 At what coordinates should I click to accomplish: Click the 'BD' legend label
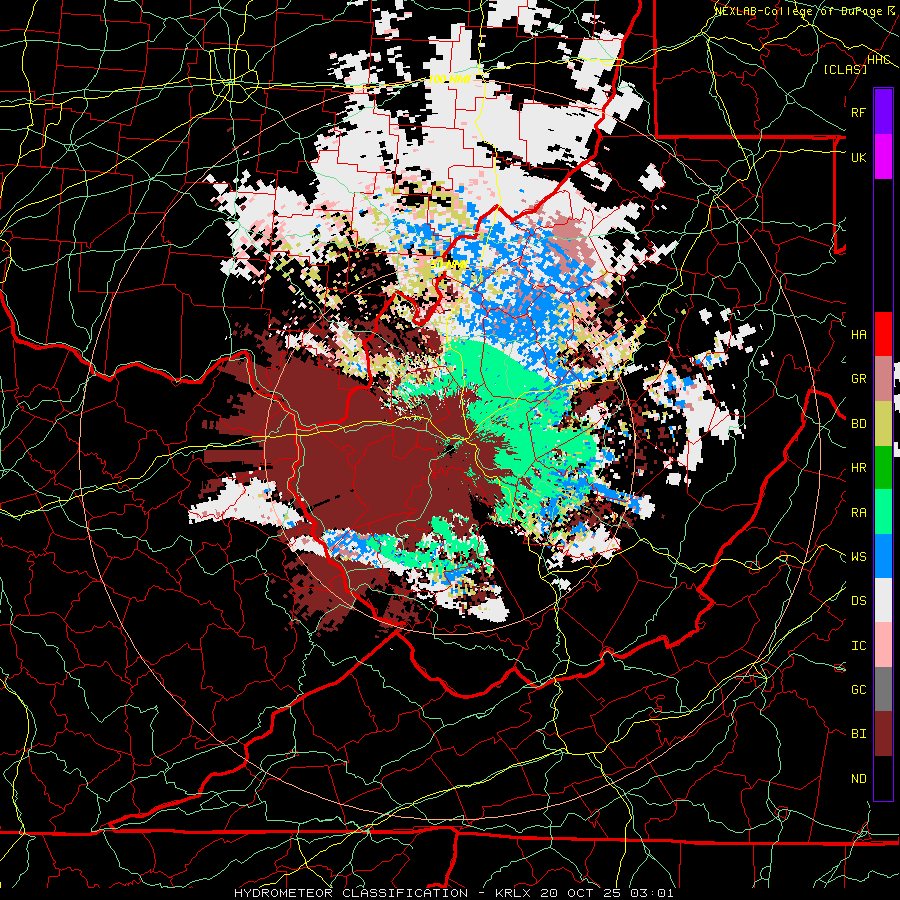pyautogui.click(x=859, y=424)
